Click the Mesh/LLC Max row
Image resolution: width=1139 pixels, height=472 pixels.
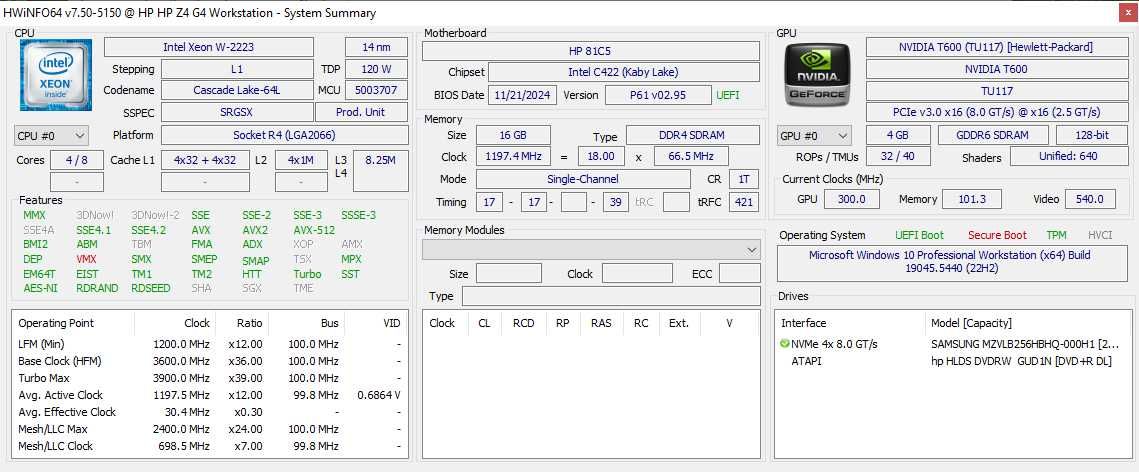tap(210, 429)
